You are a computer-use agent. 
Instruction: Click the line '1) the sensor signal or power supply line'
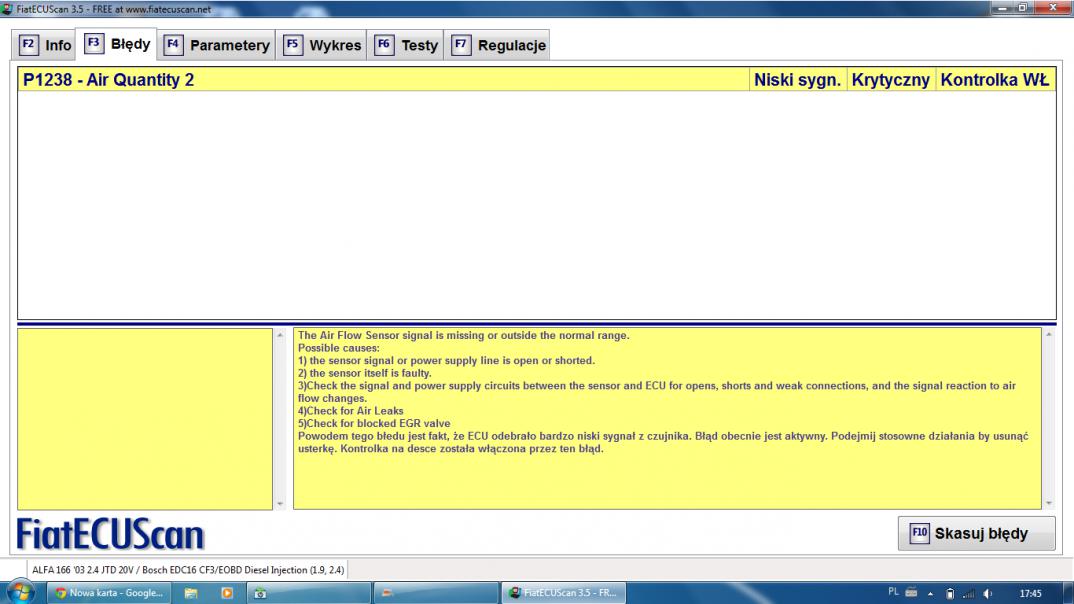pyautogui.click(x=447, y=360)
